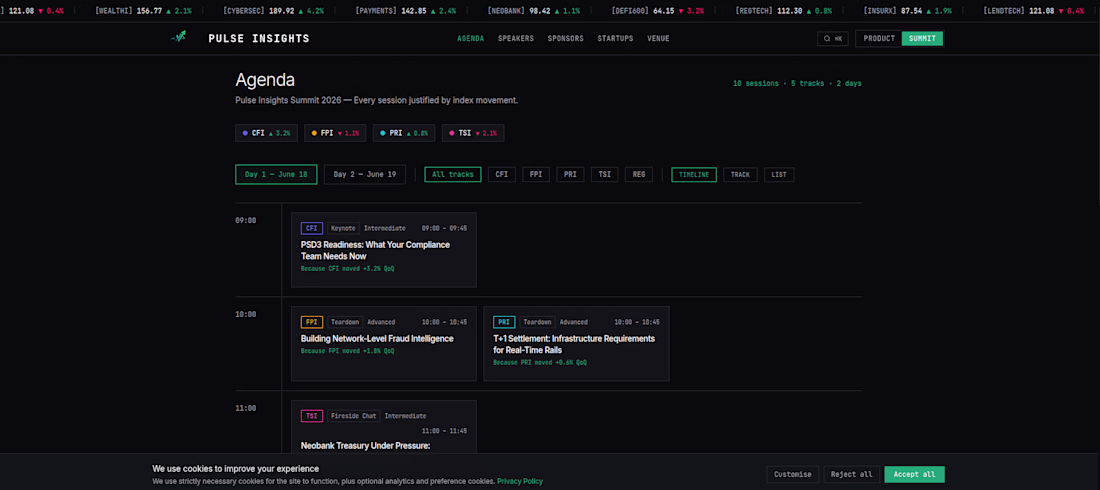Click the Teardown label on Fraud Intelligence session

pos(344,322)
